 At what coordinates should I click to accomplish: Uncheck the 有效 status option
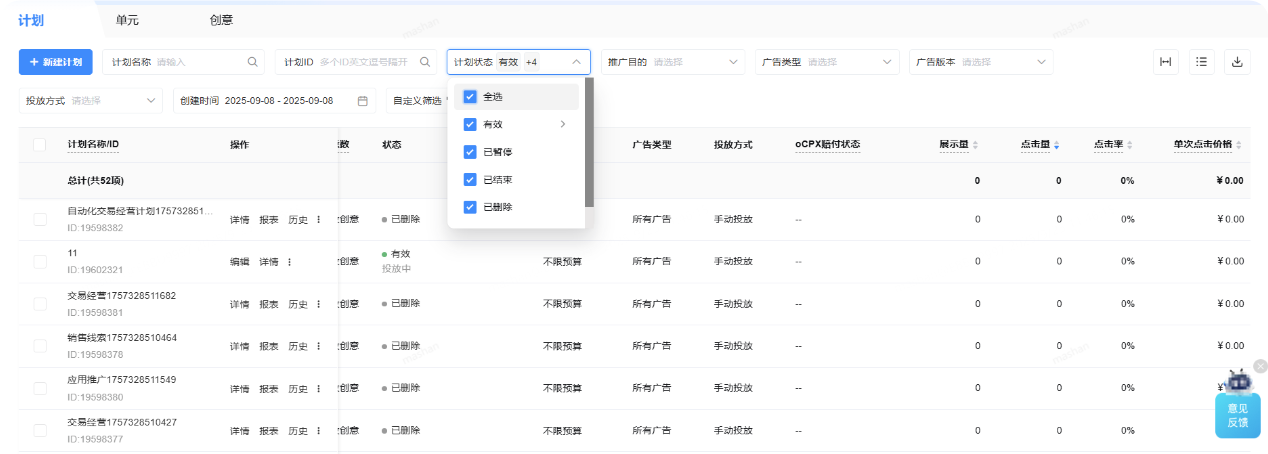pyautogui.click(x=470, y=125)
